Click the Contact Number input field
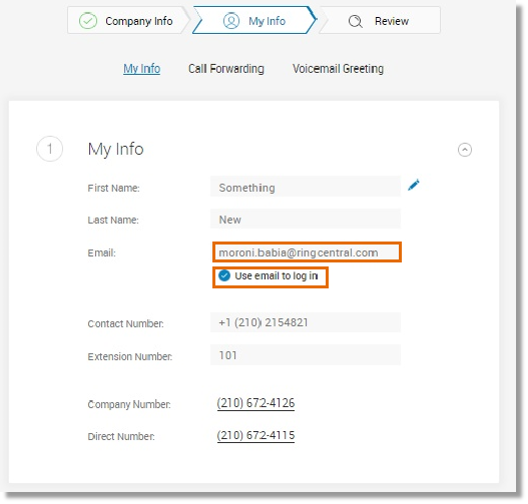 click(305, 323)
